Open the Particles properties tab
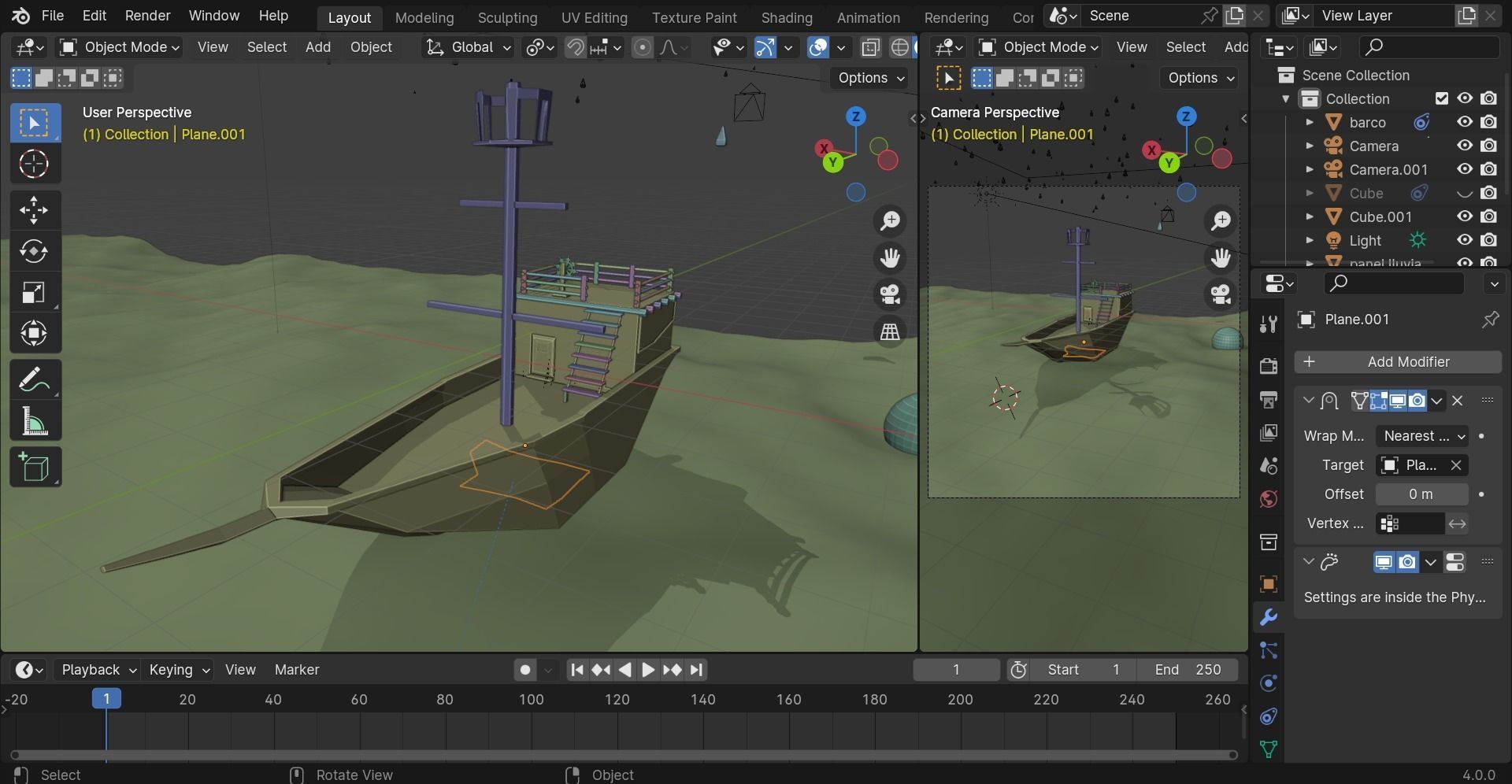This screenshot has height=784, width=1512. pos(1268,650)
